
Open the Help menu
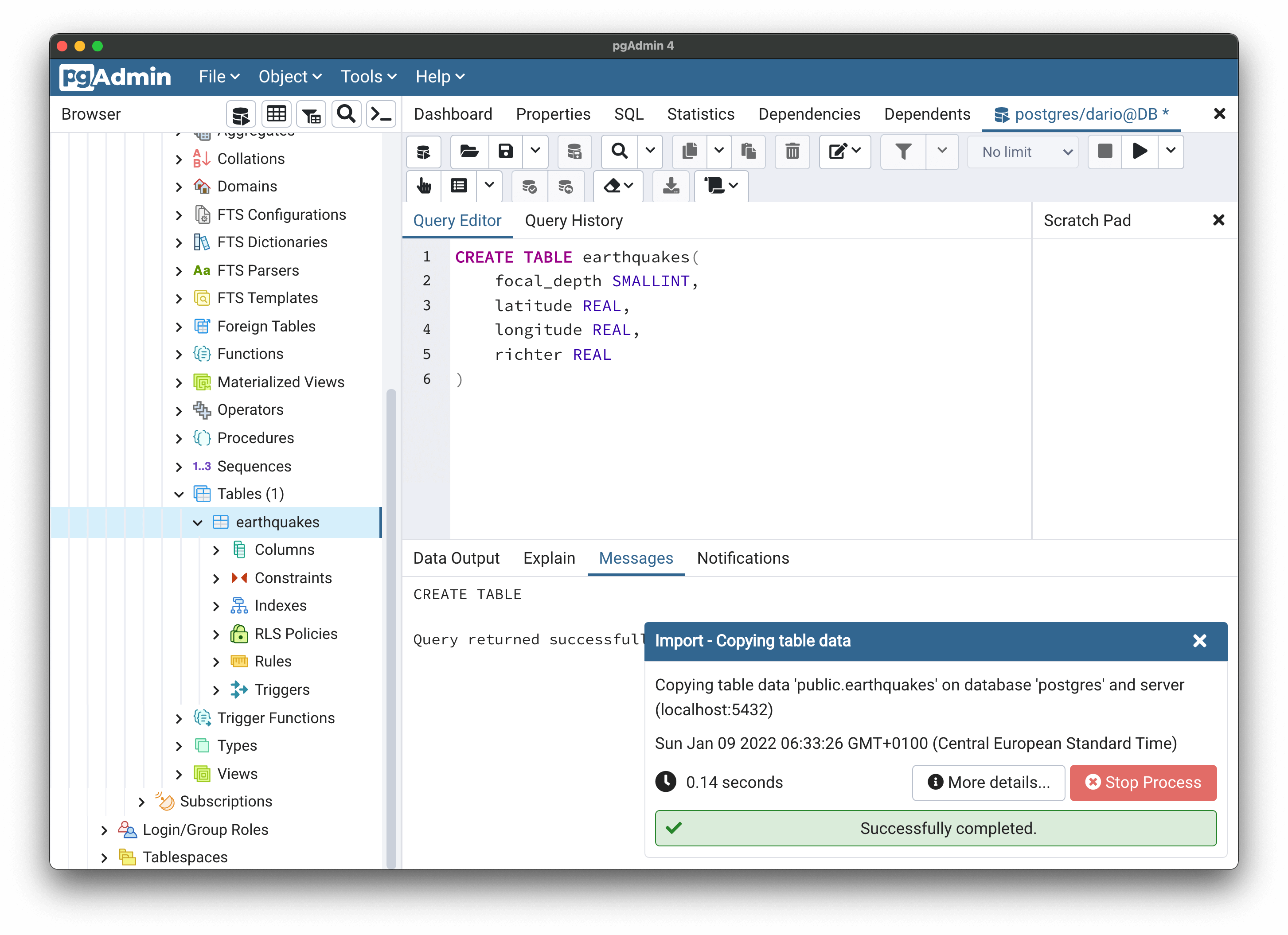440,77
